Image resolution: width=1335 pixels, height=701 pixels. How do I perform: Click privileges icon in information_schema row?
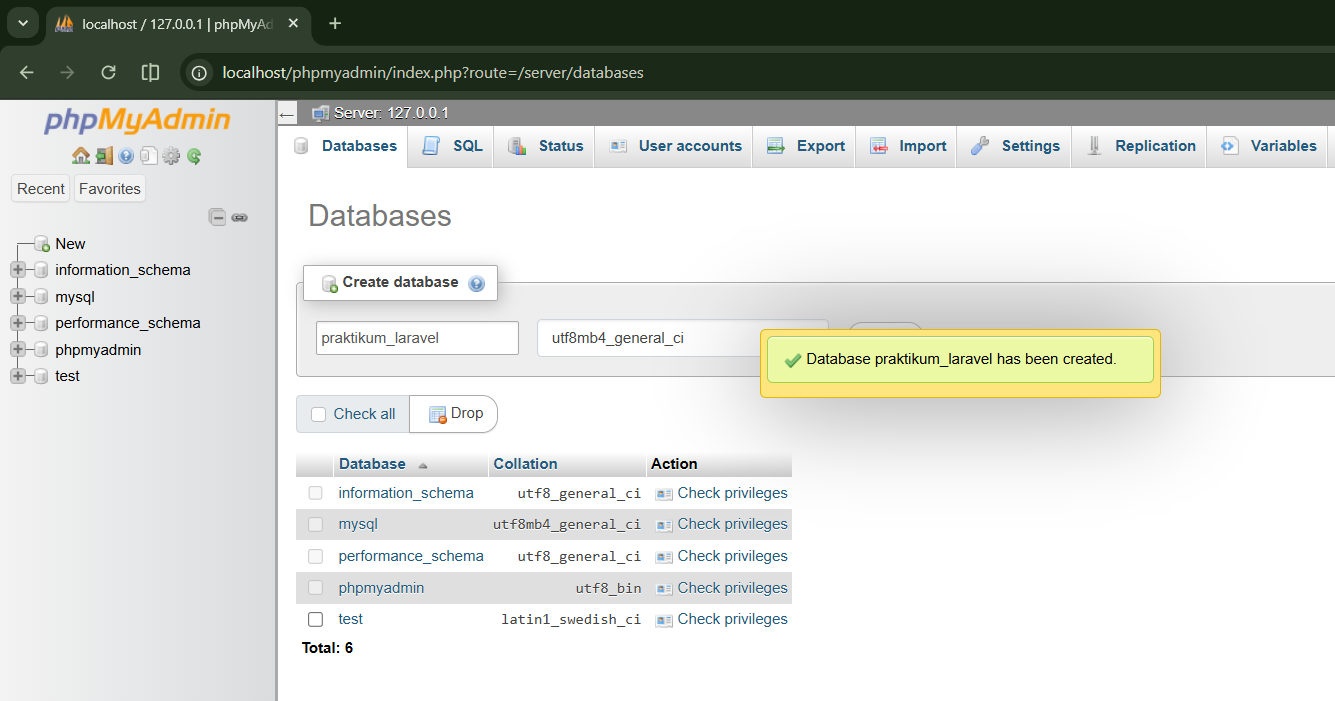pos(664,494)
